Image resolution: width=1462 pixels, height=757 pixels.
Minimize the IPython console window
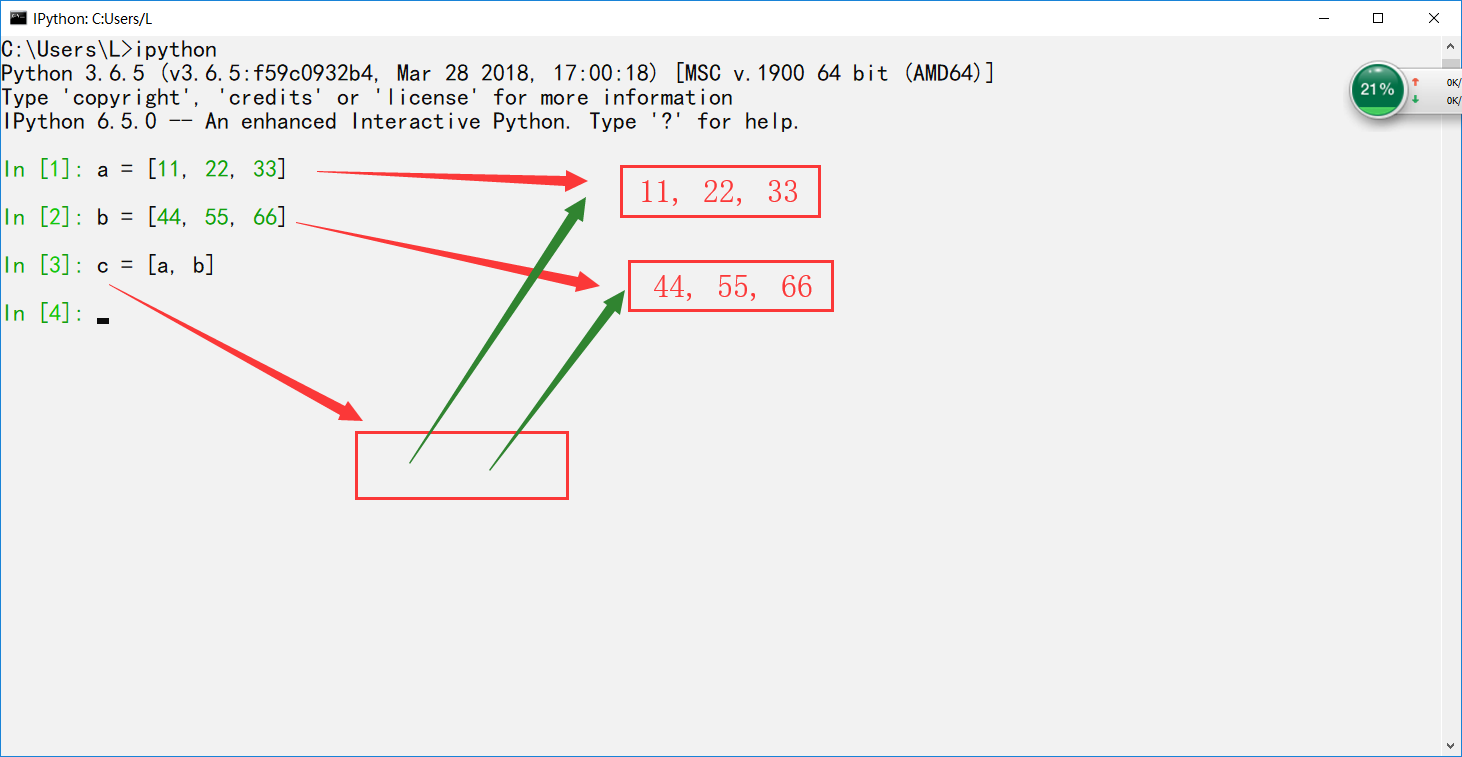click(1324, 18)
